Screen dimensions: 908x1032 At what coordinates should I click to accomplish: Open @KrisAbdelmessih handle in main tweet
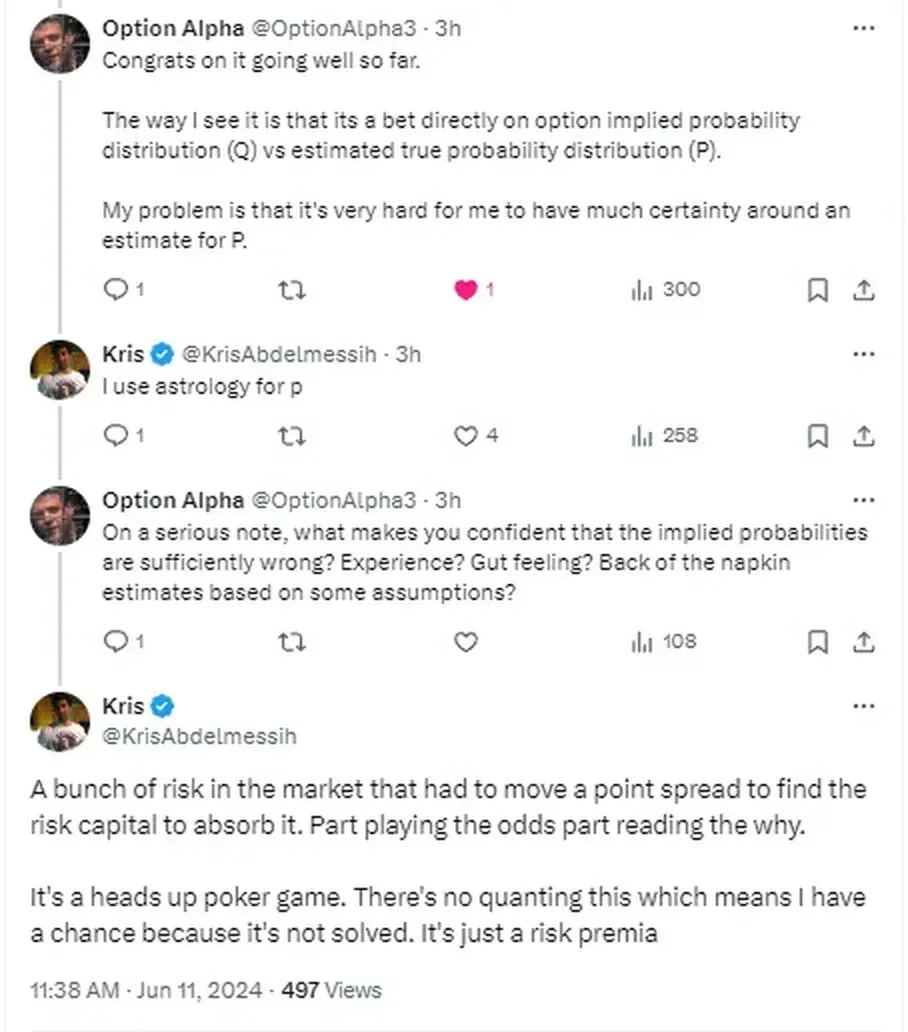coord(199,736)
